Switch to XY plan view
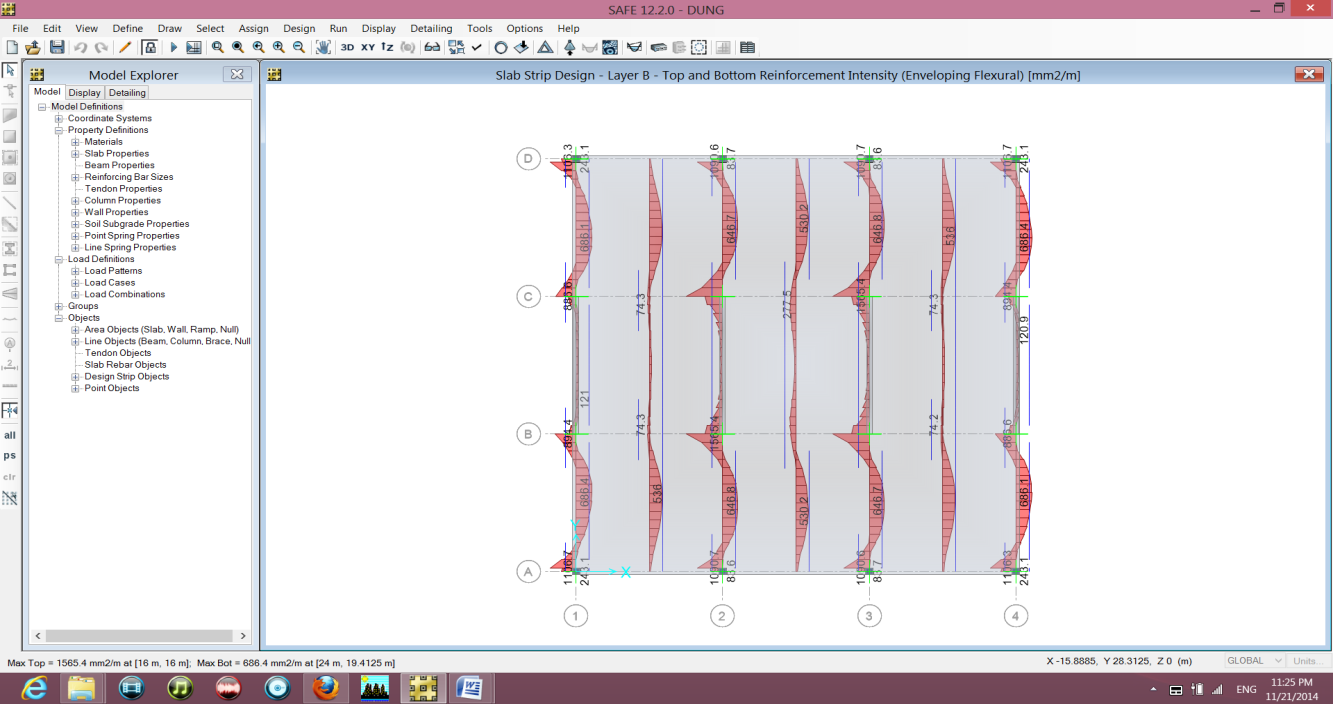The width and height of the screenshot is (1333, 704). pyautogui.click(x=368, y=47)
